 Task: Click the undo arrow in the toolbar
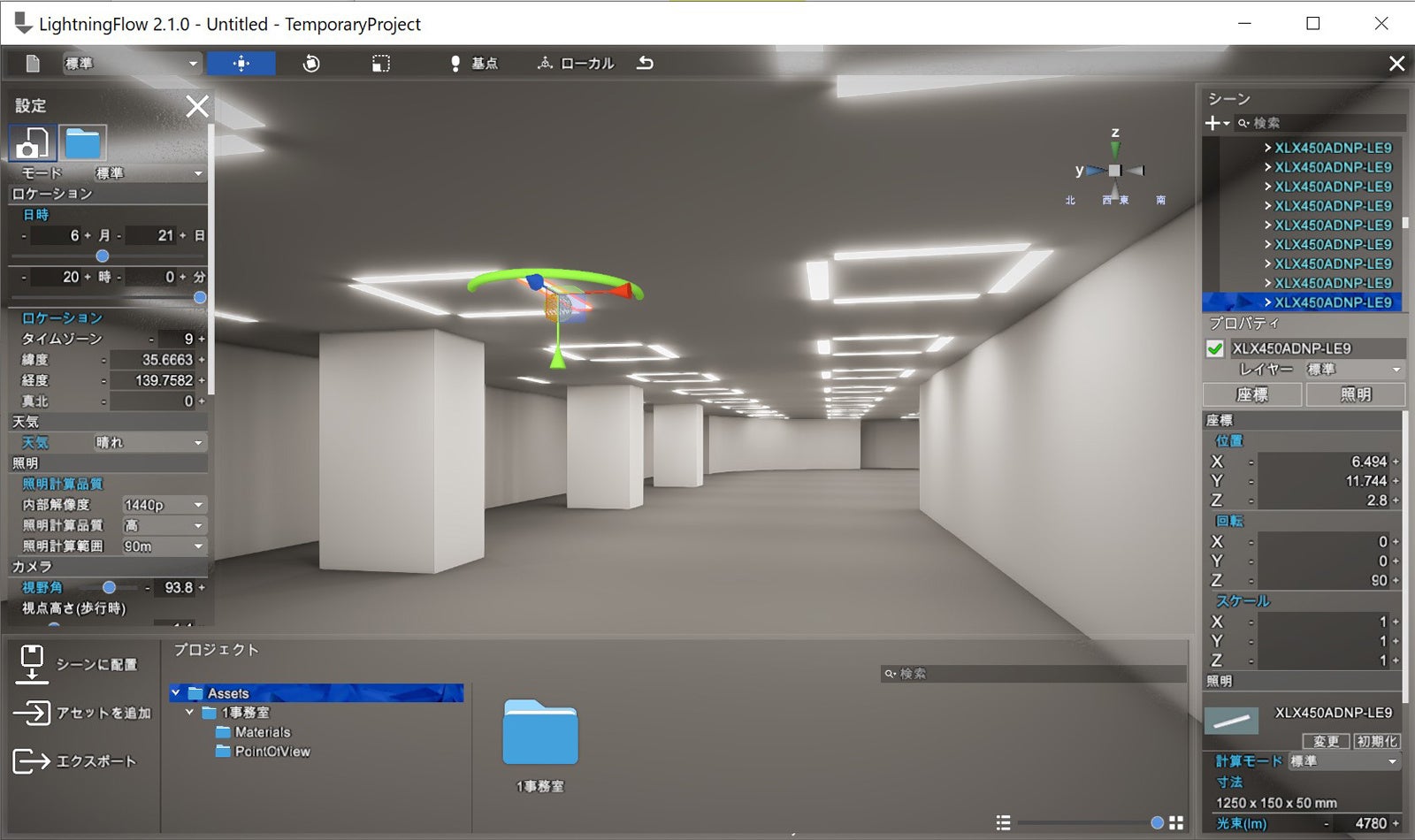coord(646,63)
